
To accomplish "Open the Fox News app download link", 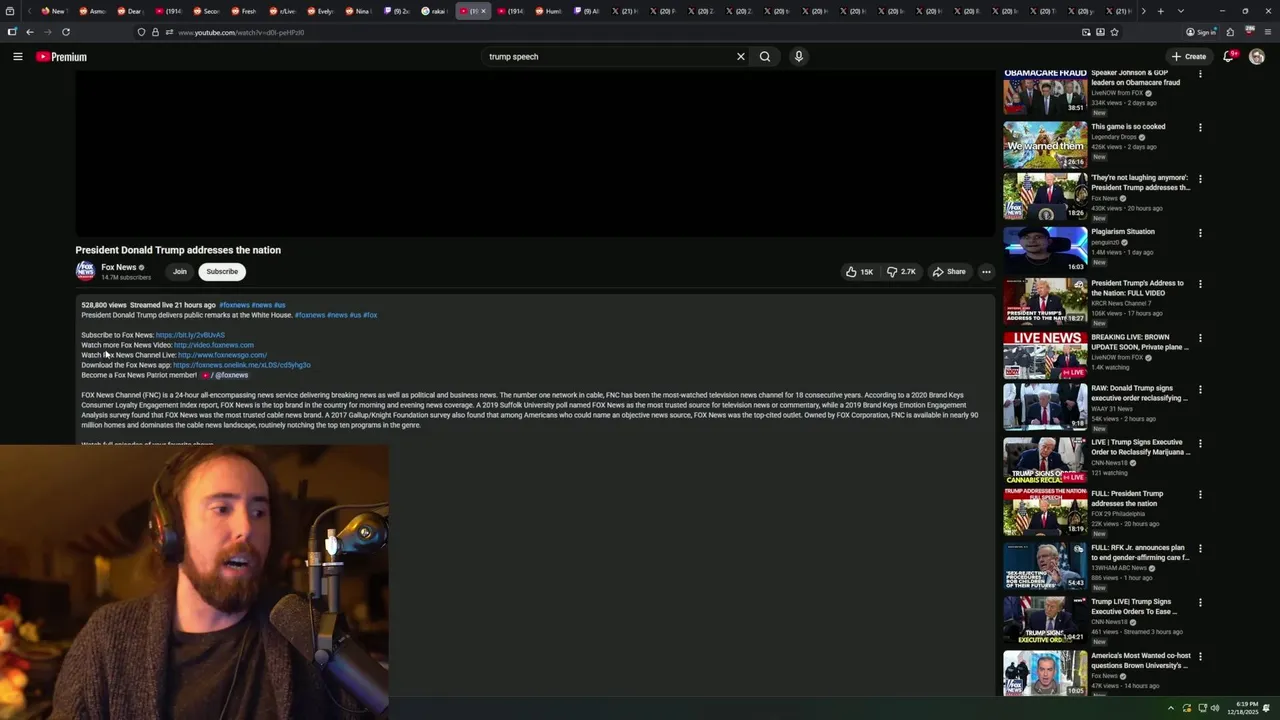I will 242,365.
